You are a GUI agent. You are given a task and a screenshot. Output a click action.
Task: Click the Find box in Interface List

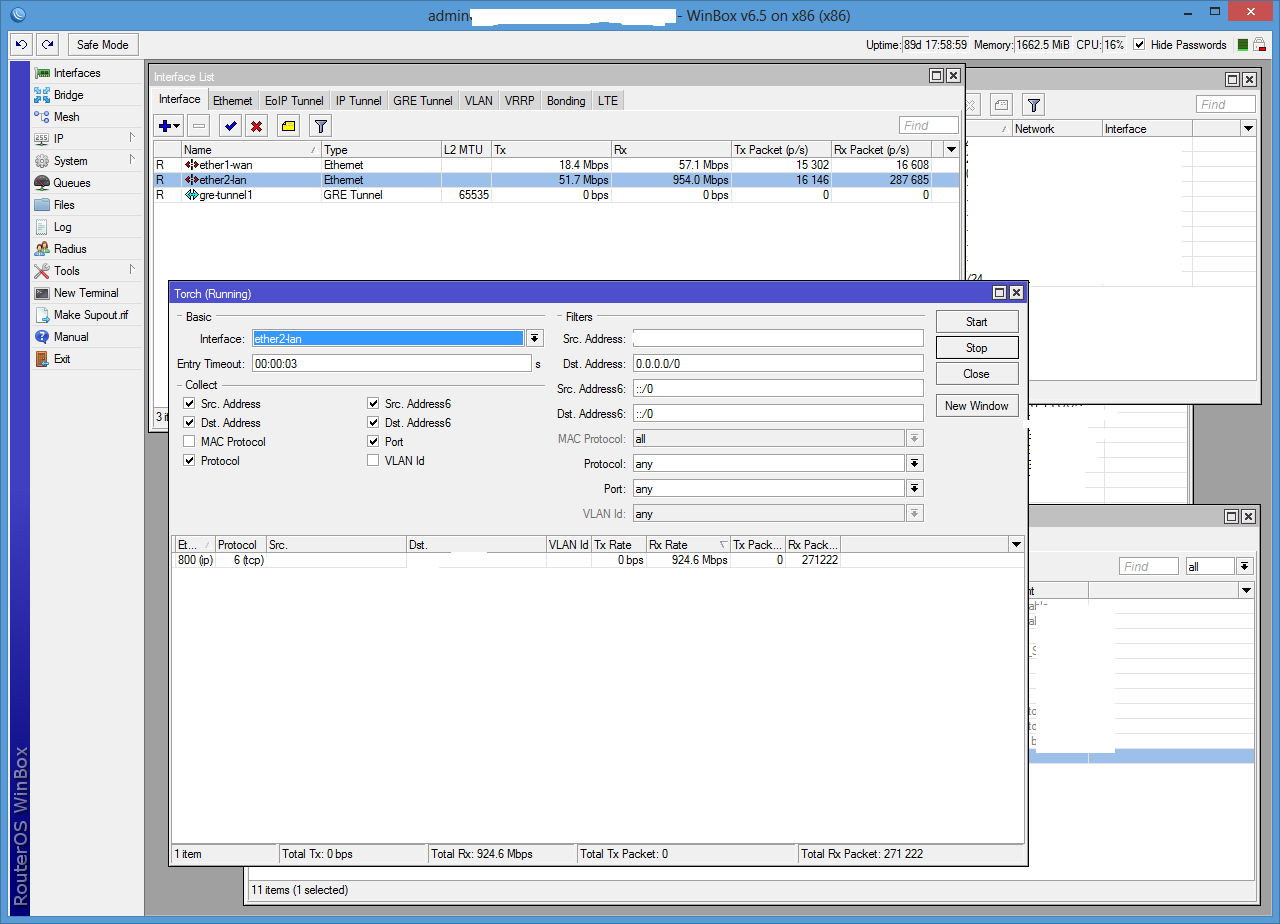point(929,125)
